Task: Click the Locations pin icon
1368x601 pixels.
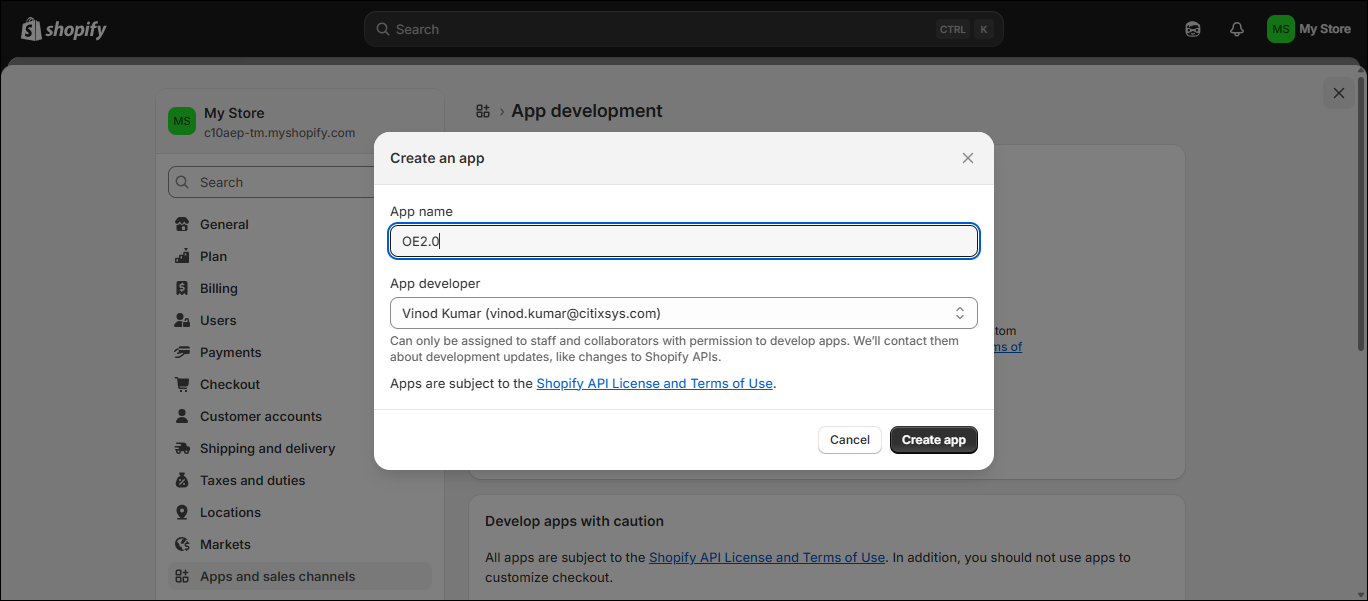Action: point(182,513)
